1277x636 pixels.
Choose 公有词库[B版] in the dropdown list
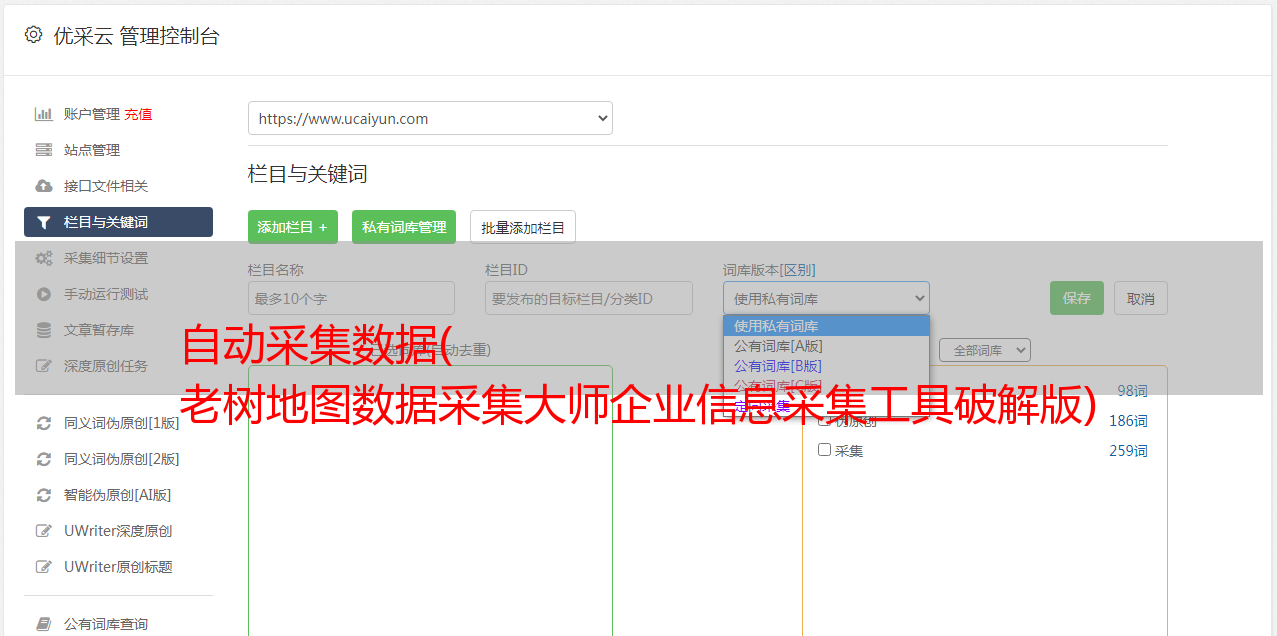click(x=826, y=366)
